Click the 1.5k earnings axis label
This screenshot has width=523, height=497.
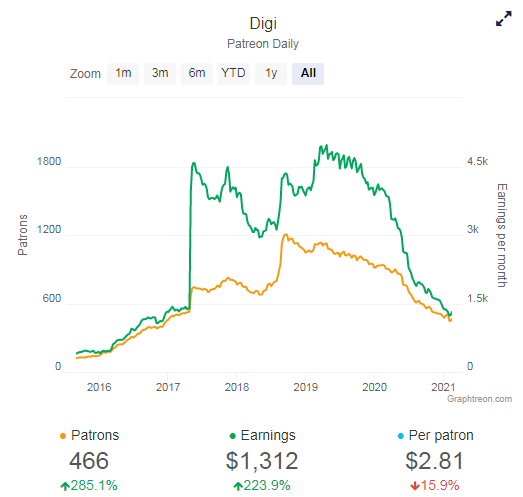point(477,298)
